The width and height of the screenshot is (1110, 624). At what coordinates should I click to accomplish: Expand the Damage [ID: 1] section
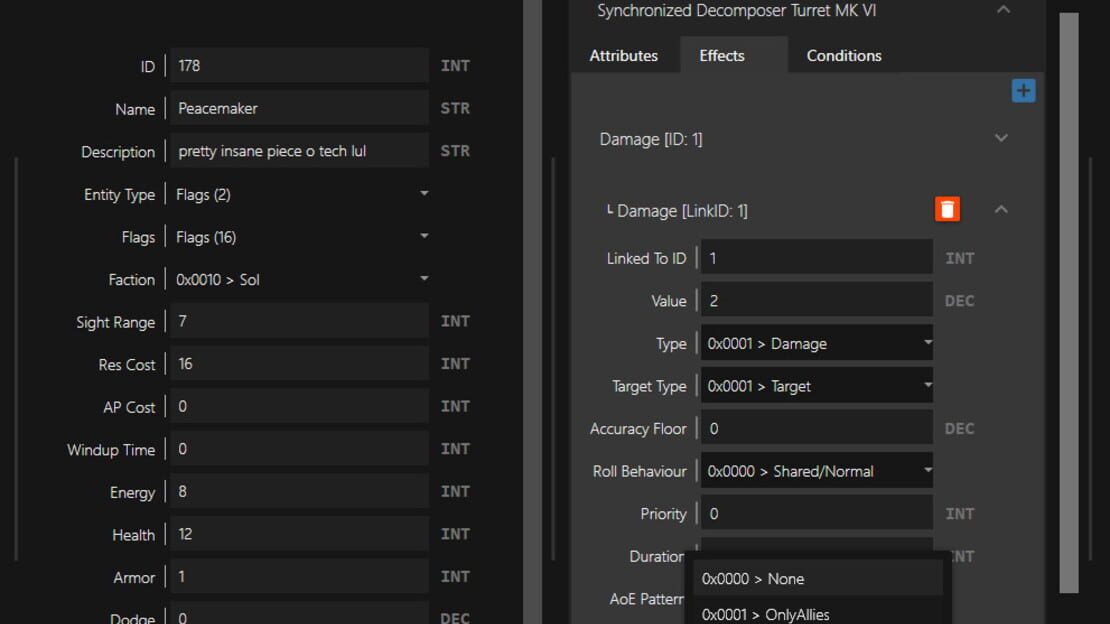point(1001,138)
